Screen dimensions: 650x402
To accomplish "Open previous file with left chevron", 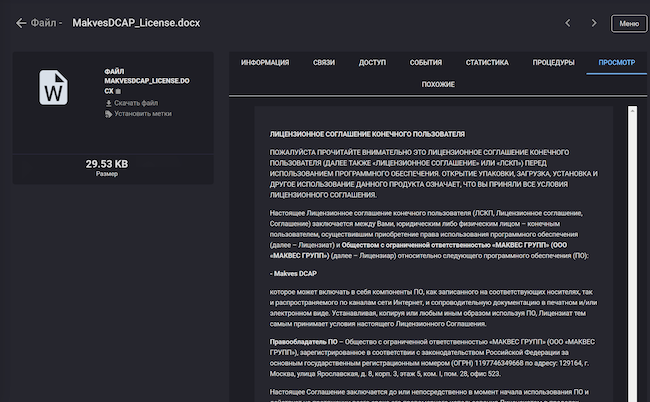I will tap(568, 23).
